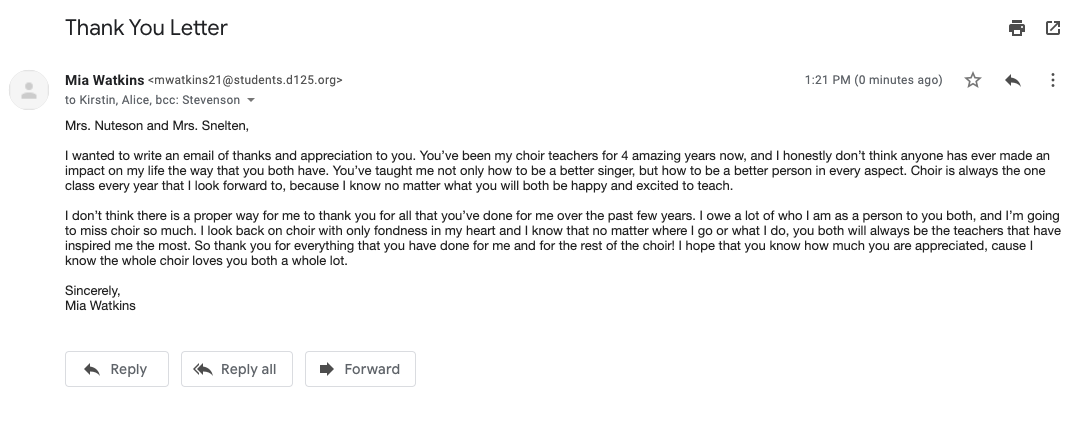Click the word Sincerely in the closing
The width and height of the screenshot is (1074, 441).
click(x=92, y=291)
